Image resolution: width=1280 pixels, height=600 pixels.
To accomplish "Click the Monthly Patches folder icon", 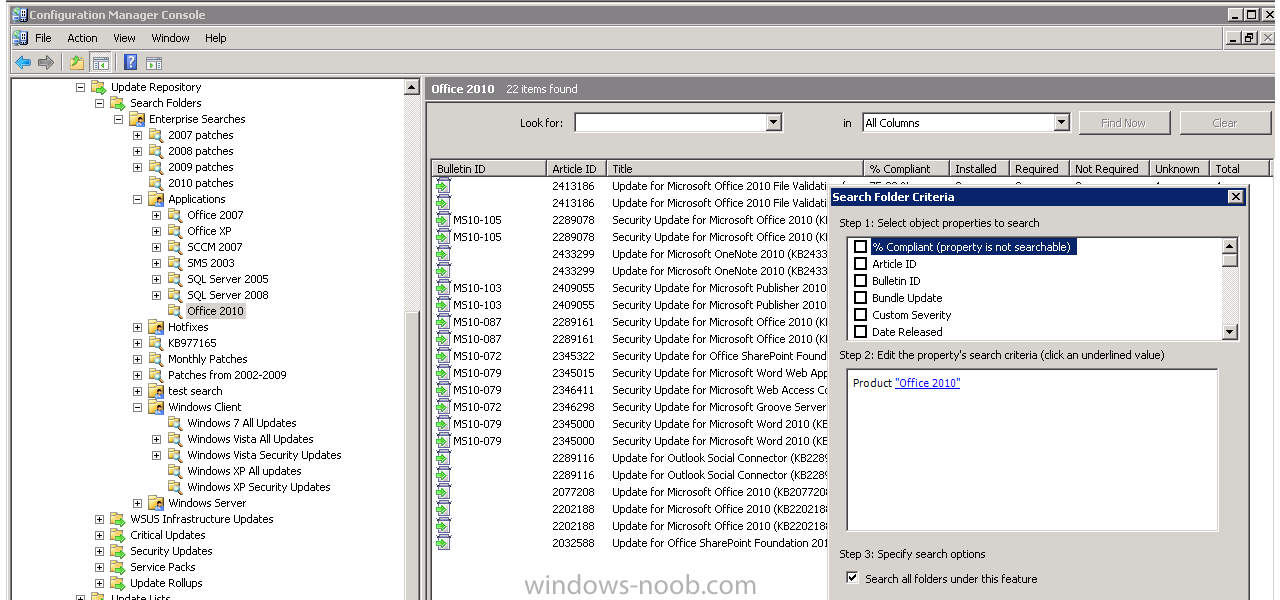I will click(156, 359).
